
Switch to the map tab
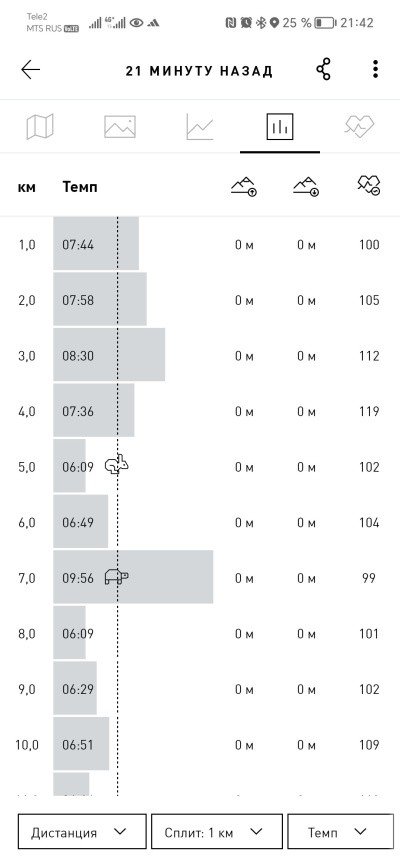pyautogui.click(x=40, y=127)
